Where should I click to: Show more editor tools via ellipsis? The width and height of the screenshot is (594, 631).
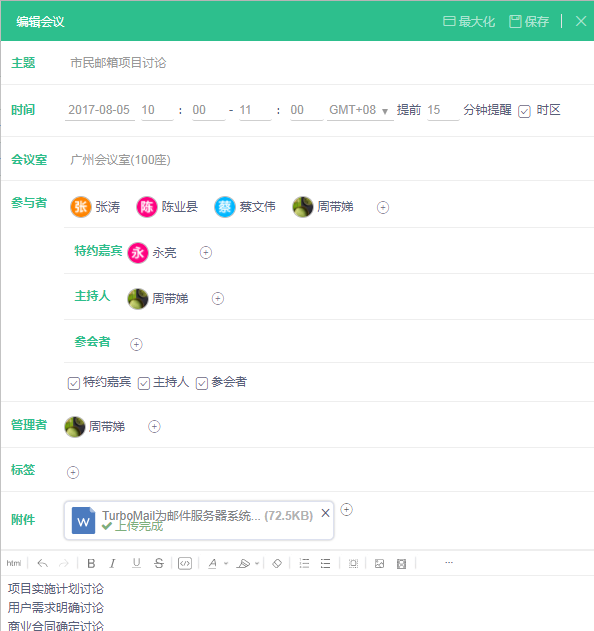click(x=449, y=563)
